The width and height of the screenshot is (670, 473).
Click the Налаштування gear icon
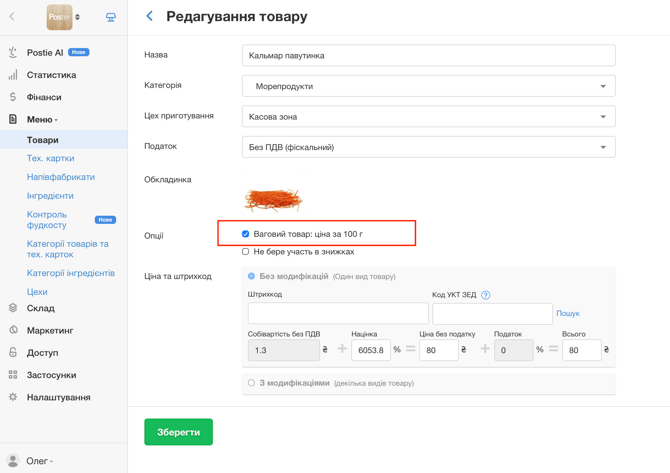(13, 397)
